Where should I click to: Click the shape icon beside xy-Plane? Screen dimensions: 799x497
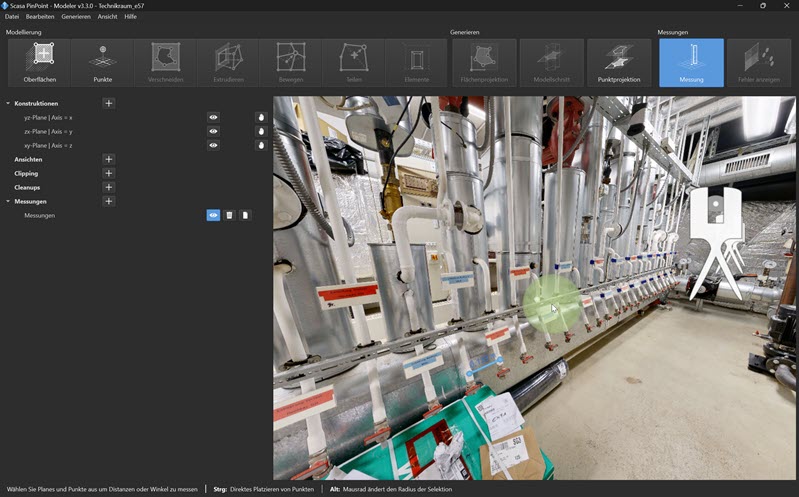(261, 145)
